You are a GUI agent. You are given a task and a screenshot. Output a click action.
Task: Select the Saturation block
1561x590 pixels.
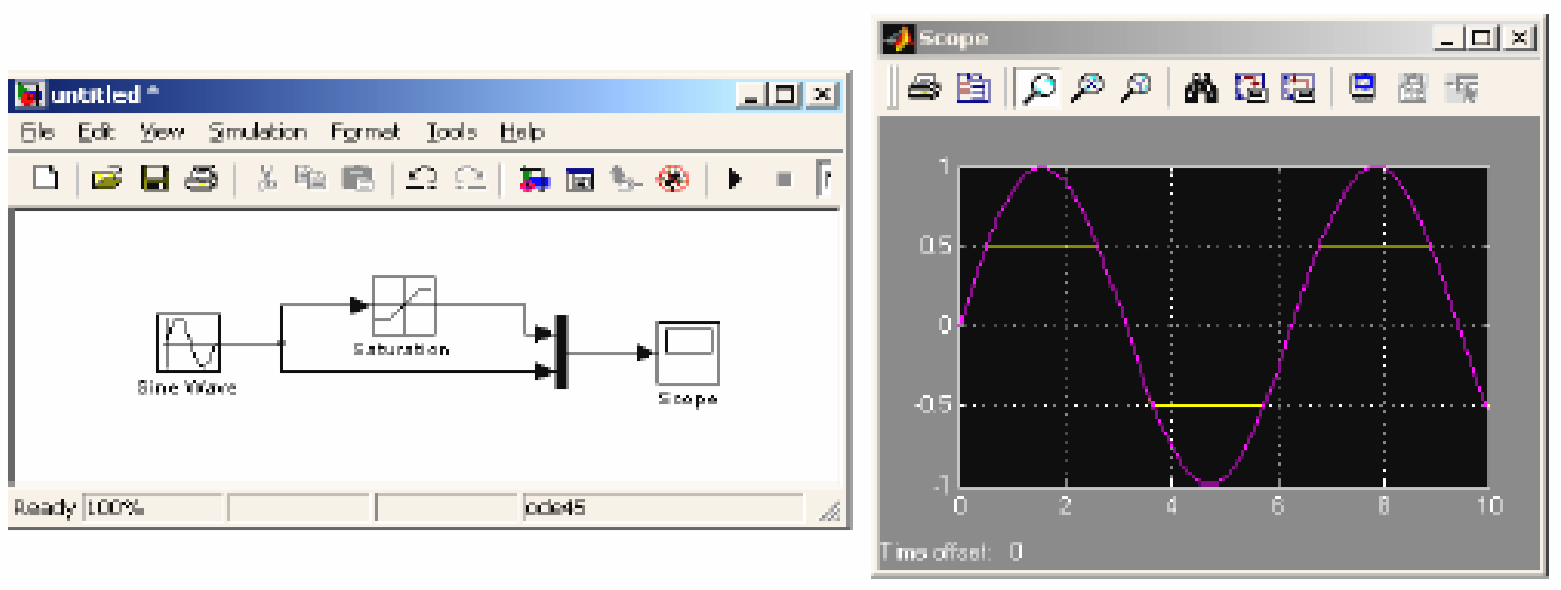405,306
